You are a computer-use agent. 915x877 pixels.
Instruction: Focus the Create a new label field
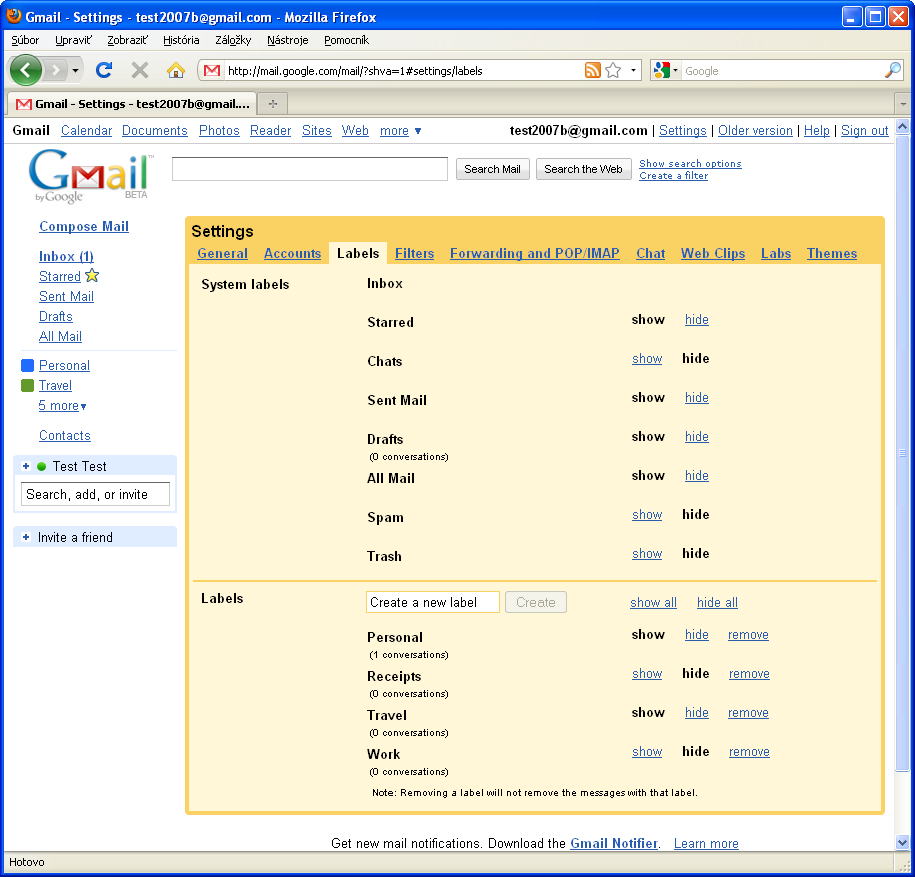coord(432,602)
